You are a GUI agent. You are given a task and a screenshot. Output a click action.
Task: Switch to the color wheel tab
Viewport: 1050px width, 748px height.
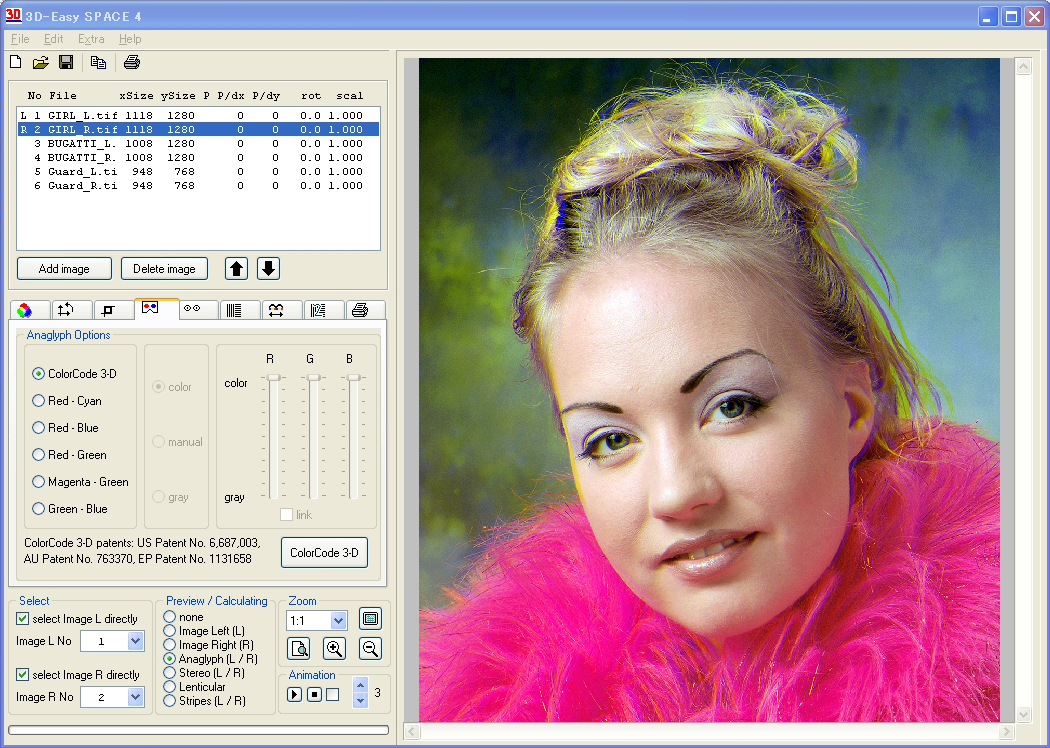[26, 310]
